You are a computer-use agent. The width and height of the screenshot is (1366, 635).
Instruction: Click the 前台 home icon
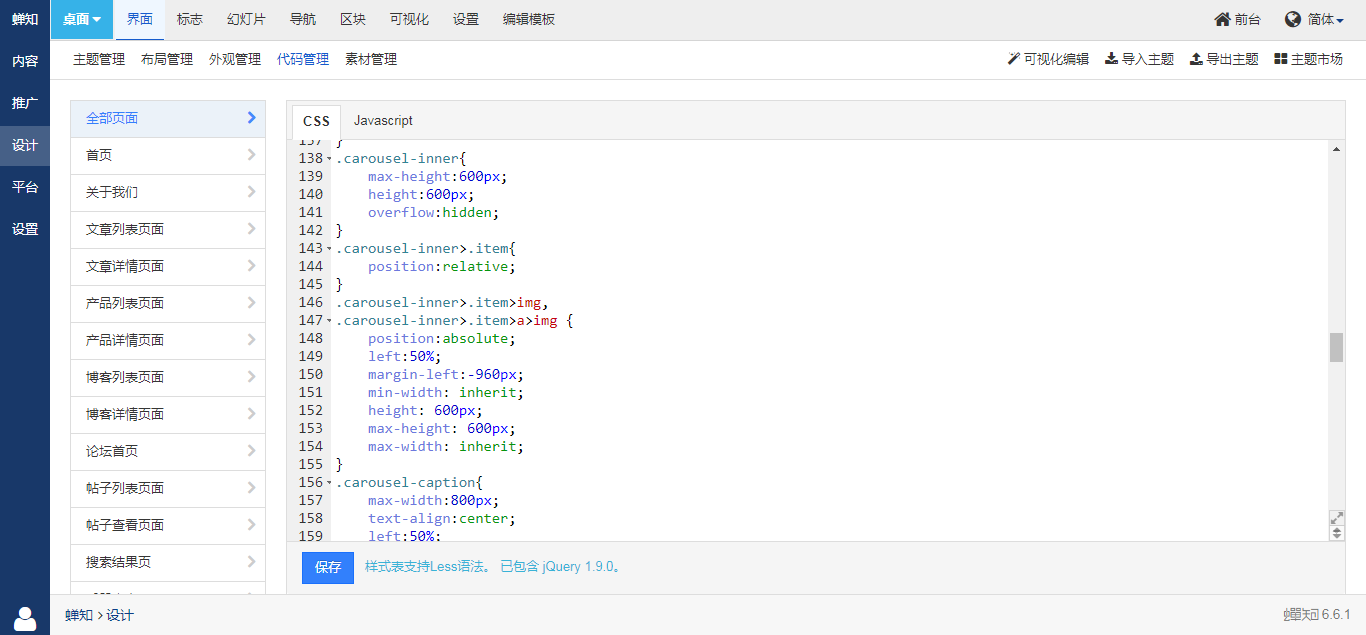coord(1222,20)
